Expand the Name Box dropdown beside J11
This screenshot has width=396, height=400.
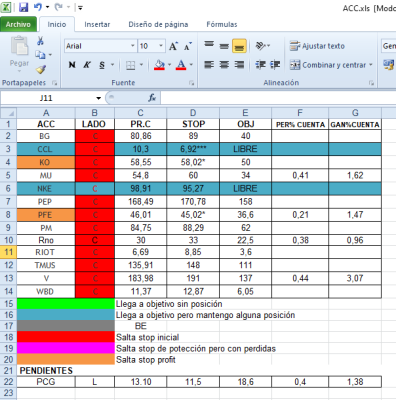[98, 98]
